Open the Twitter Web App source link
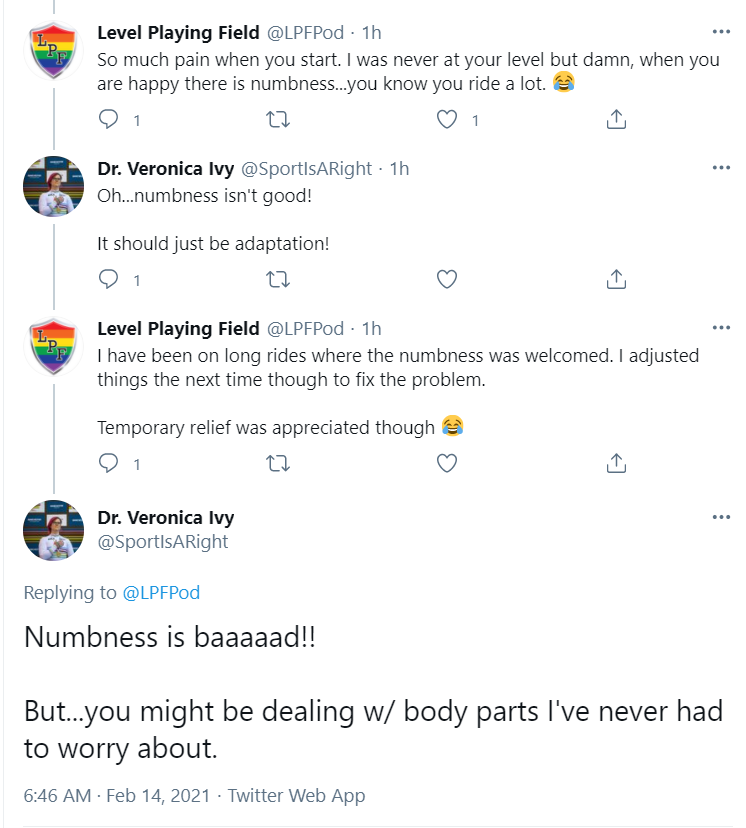Image resolution: width=746 pixels, height=828 pixels. click(296, 795)
